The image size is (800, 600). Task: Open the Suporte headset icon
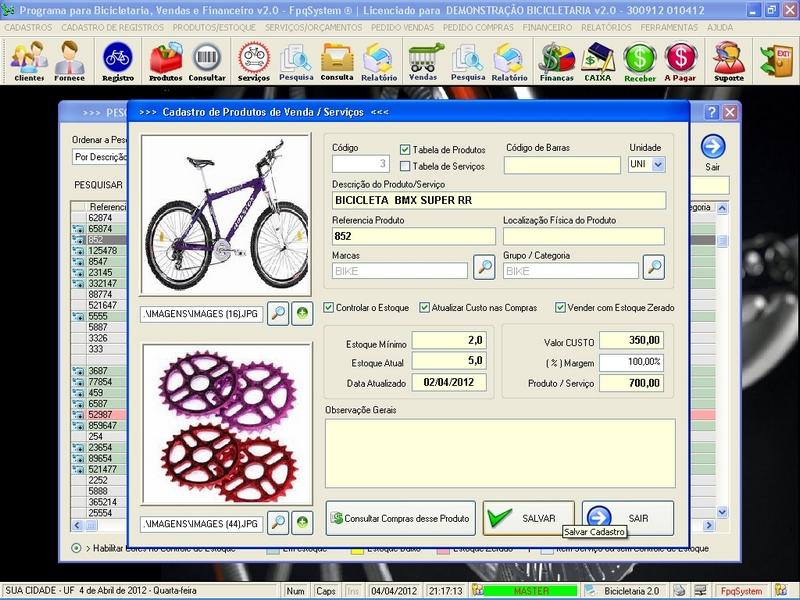point(729,61)
